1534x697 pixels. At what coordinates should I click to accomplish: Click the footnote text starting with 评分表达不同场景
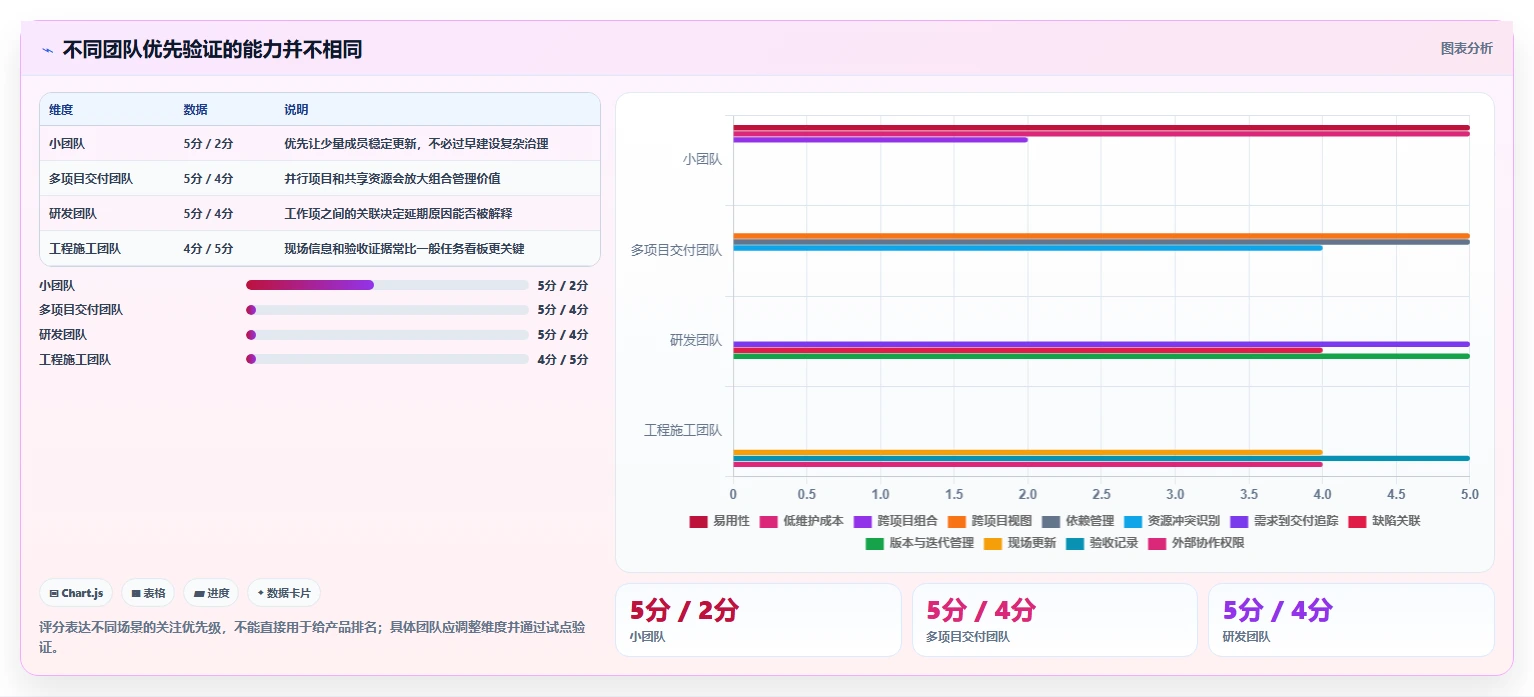(x=312, y=637)
